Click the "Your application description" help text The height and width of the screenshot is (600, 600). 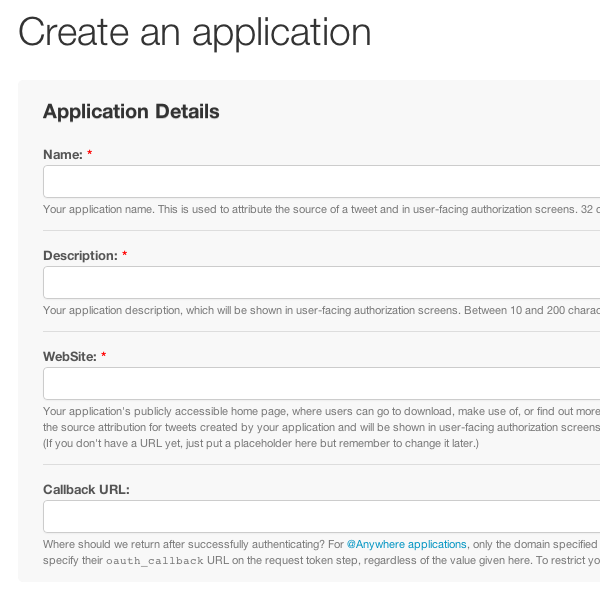[321, 310]
